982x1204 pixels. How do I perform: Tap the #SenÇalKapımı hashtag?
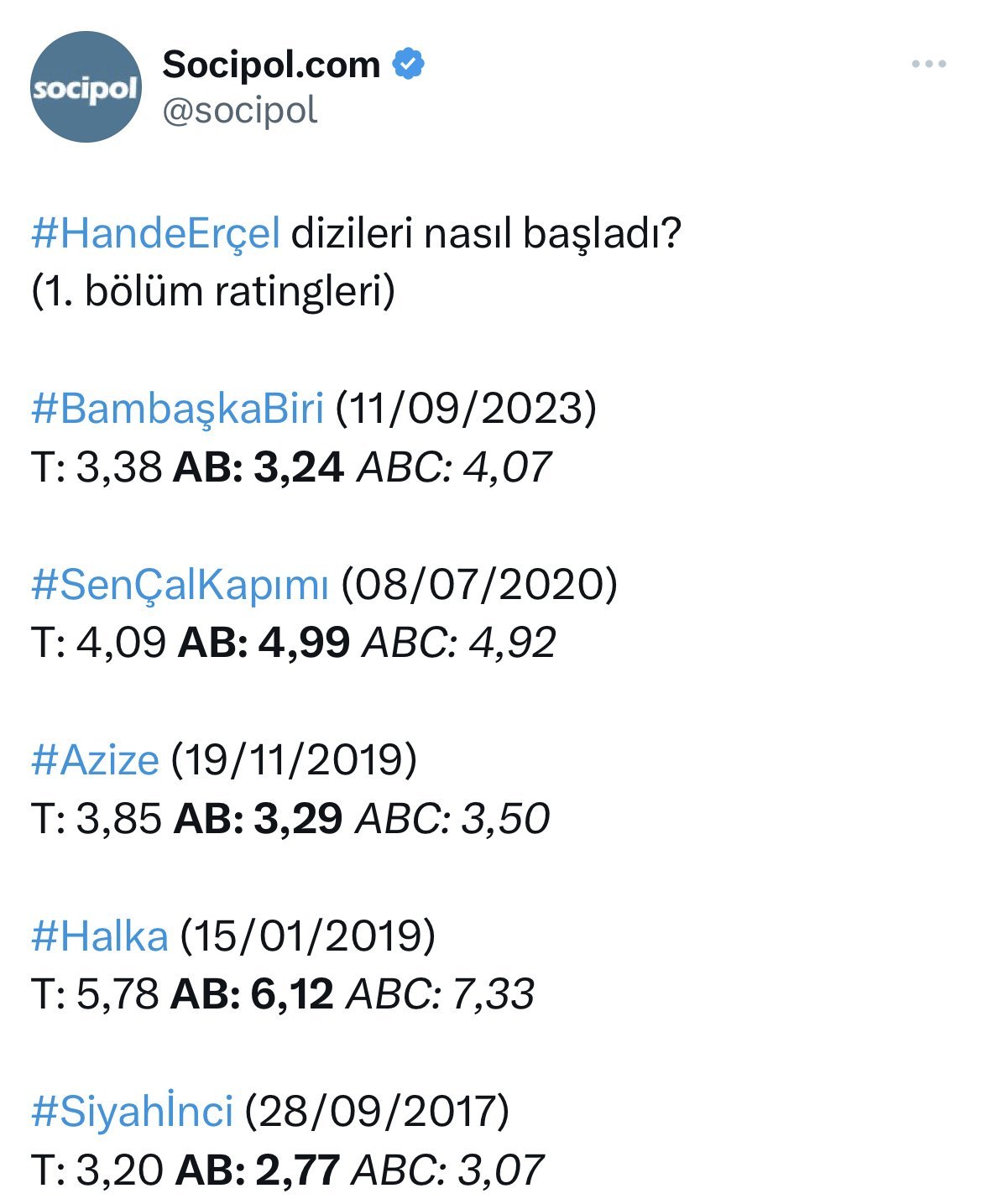point(180,584)
